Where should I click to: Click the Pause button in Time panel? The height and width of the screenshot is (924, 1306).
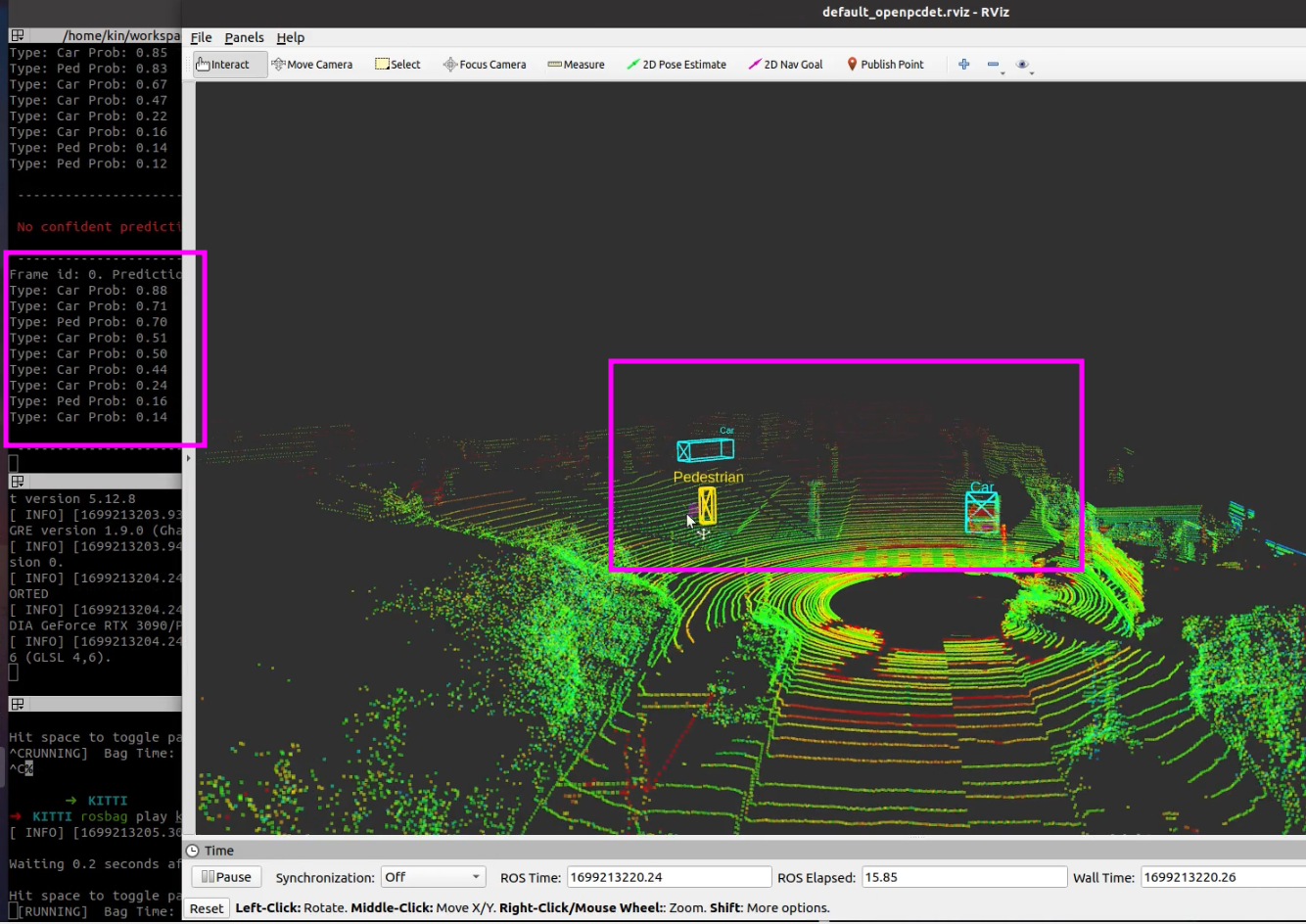(226, 877)
